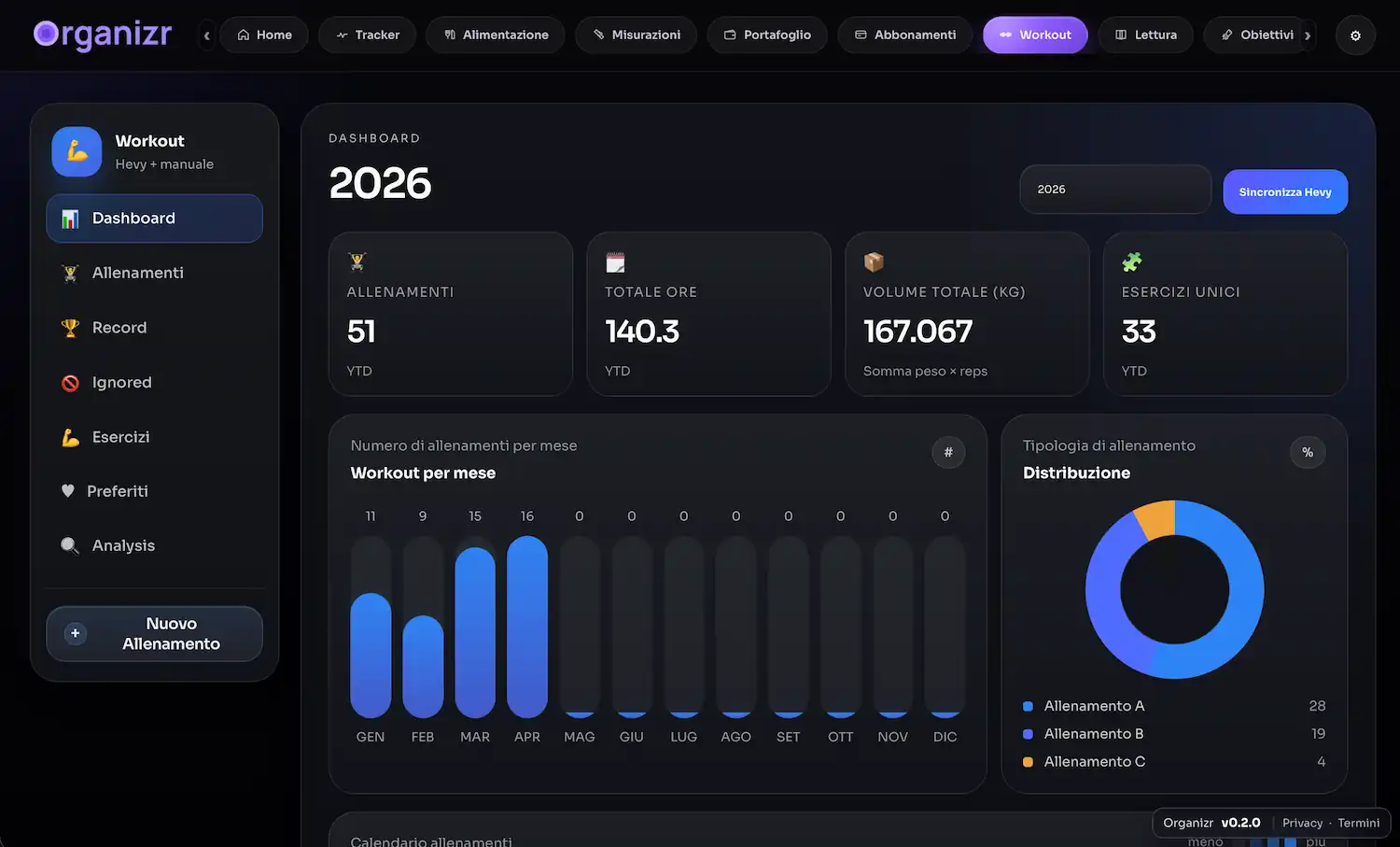Click the FEB bar in monthly chart
Screen dimensions: 1400x847
423,667
